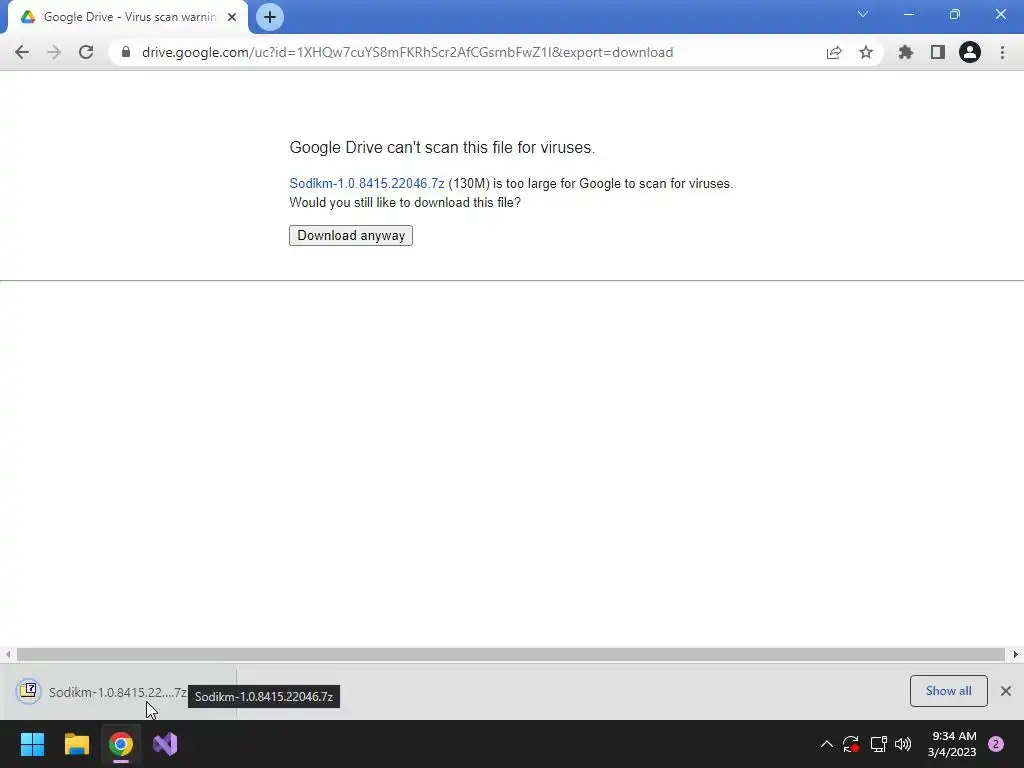Screen dimensions: 1024x768
Task: Open the network tray icon
Action: pos(878,744)
